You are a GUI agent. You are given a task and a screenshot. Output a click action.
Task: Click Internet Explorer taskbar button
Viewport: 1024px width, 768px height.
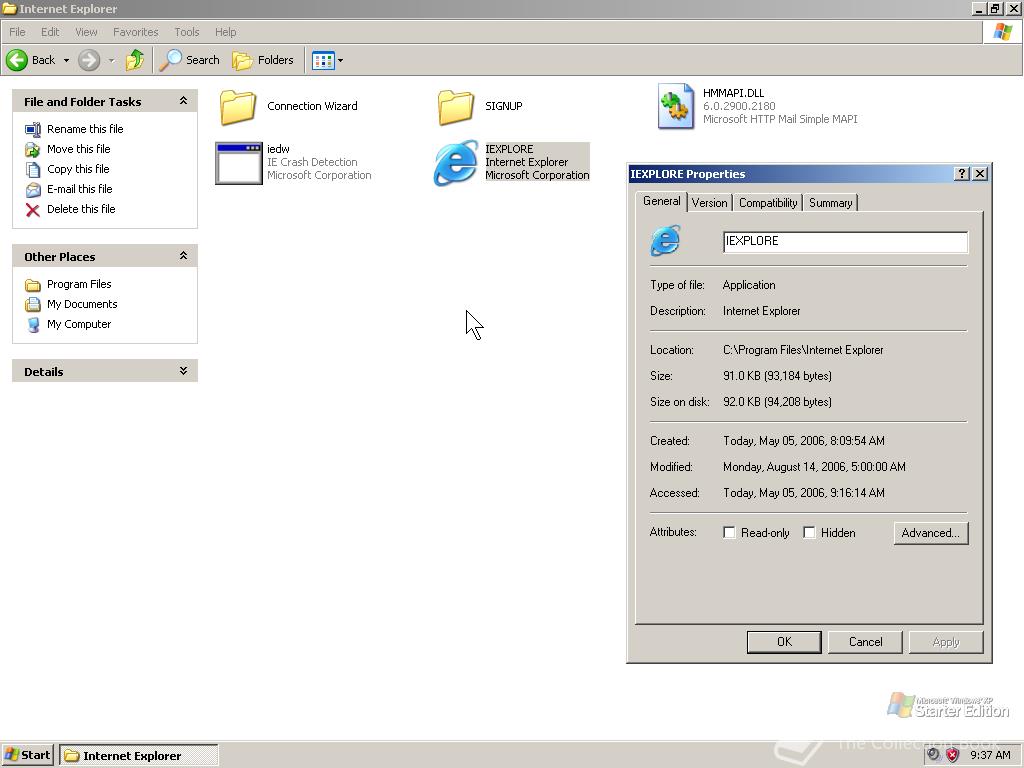pos(138,756)
